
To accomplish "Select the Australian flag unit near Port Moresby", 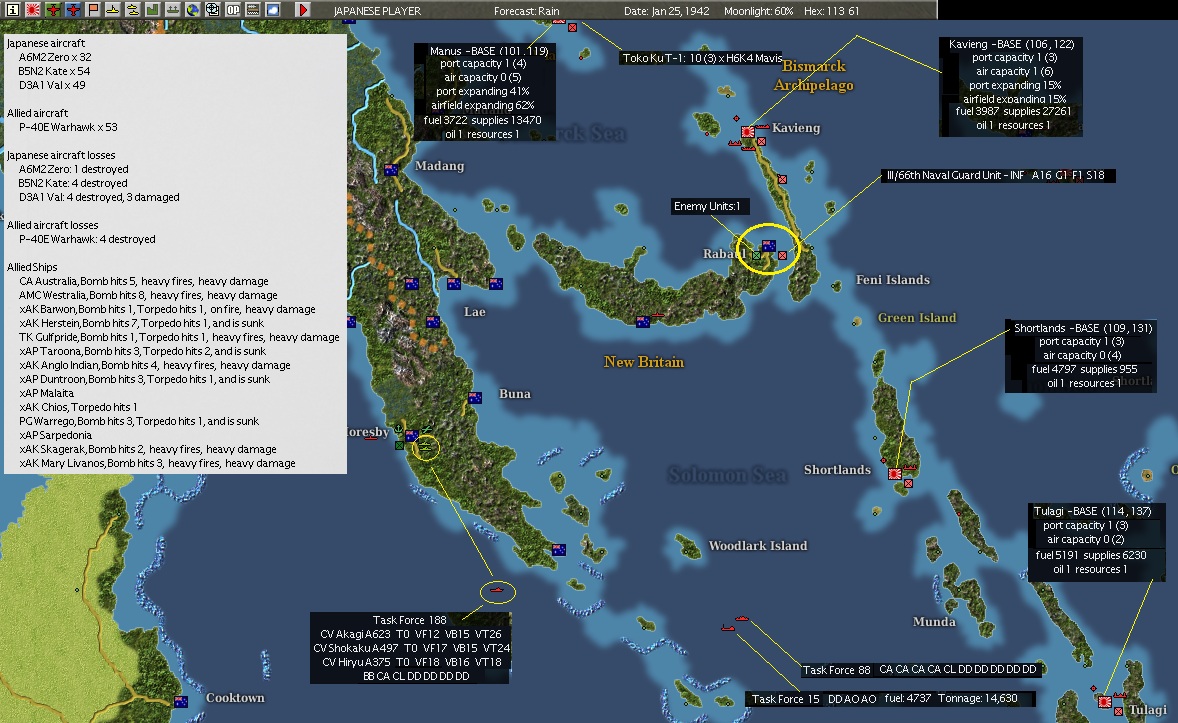I will click(412, 435).
